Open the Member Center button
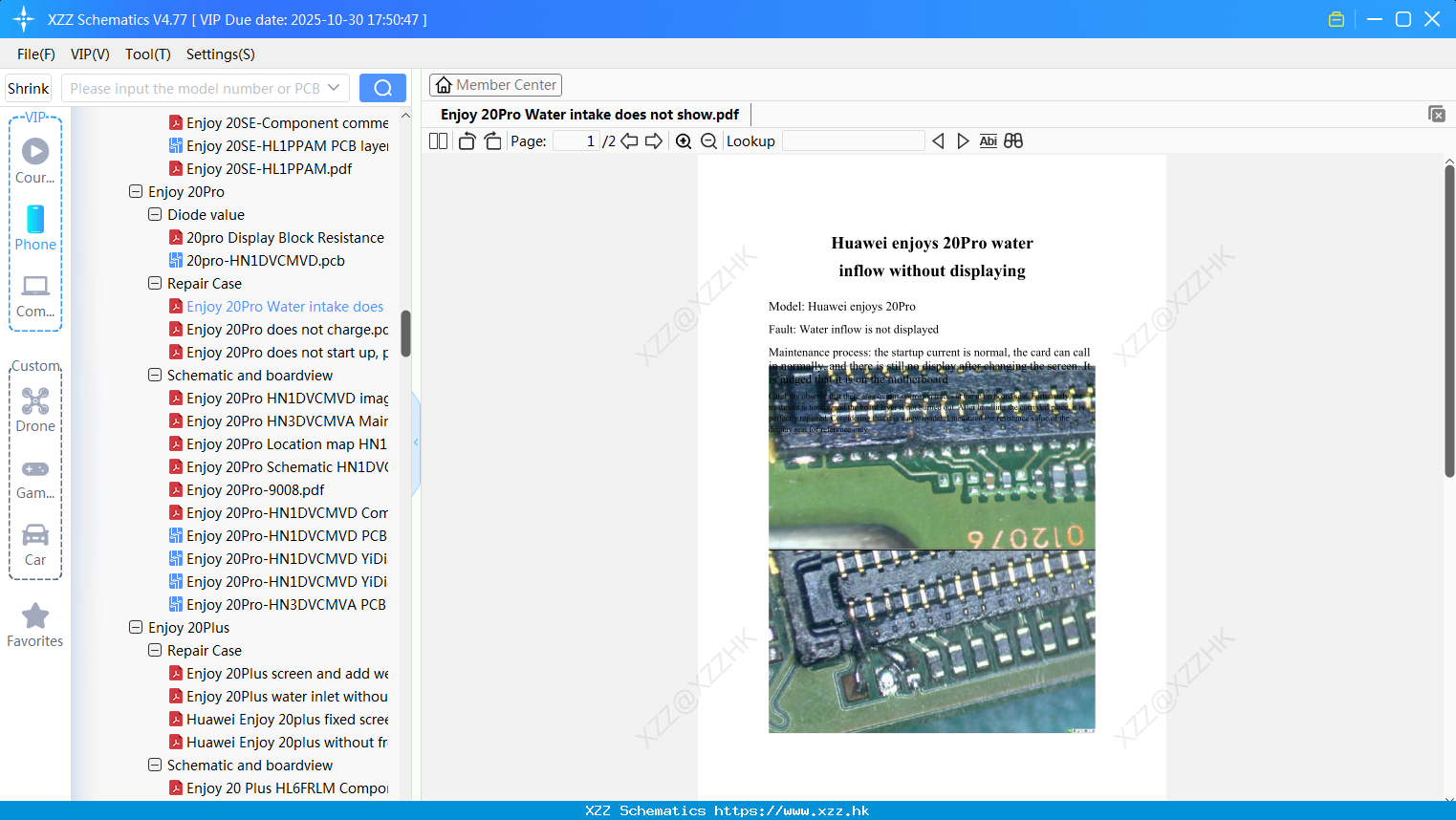The width and height of the screenshot is (1456, 820). (495, 85)
